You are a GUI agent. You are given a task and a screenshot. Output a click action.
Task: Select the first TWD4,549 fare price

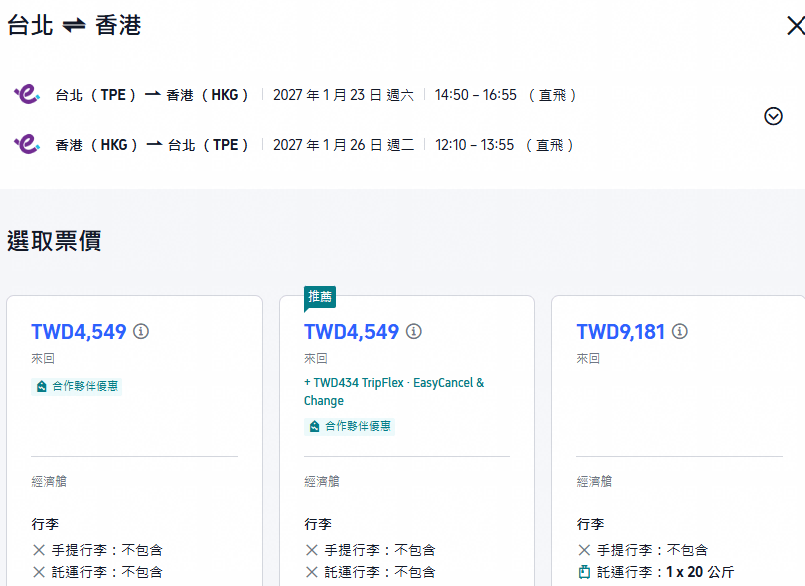tap(79, 332)
